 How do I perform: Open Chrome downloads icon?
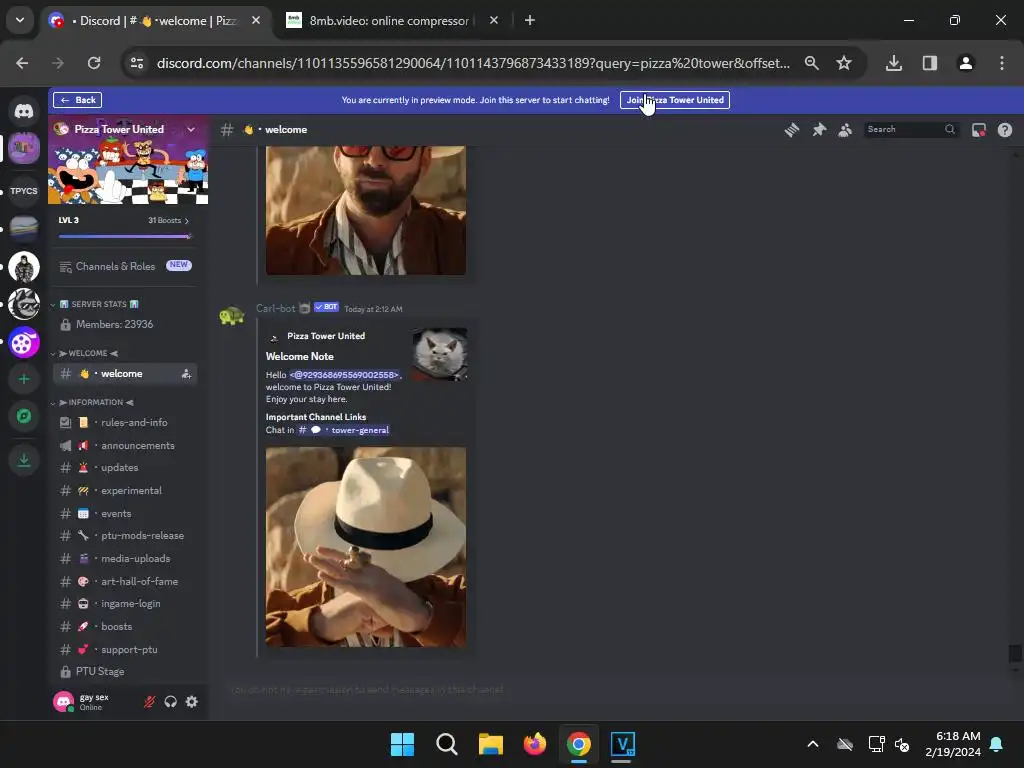[x=894, y=63]
